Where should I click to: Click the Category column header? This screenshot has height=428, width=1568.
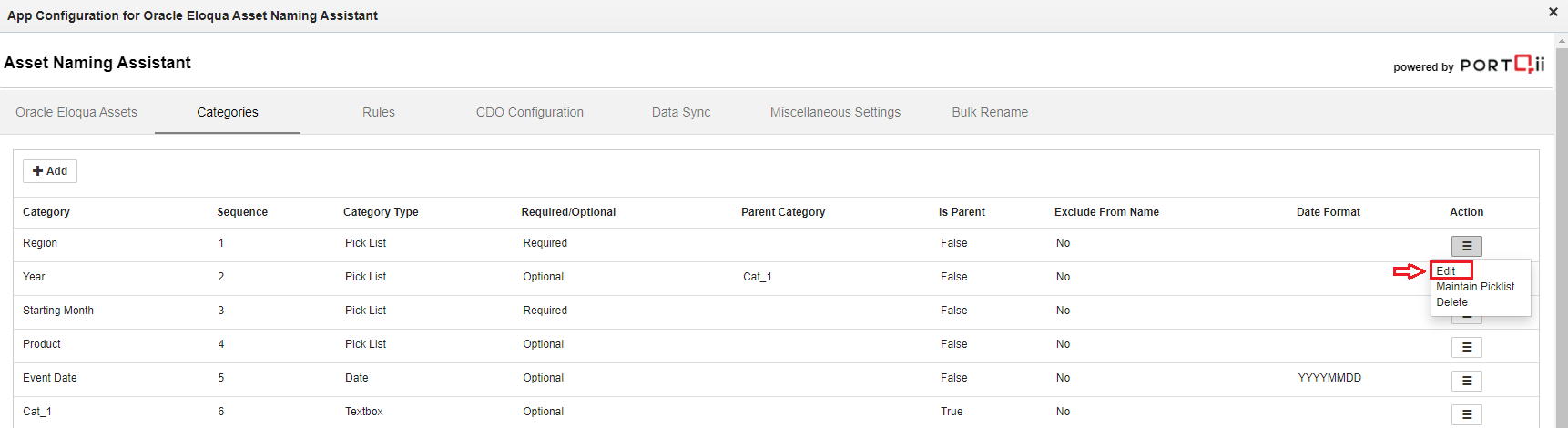[x=46, y=212]
